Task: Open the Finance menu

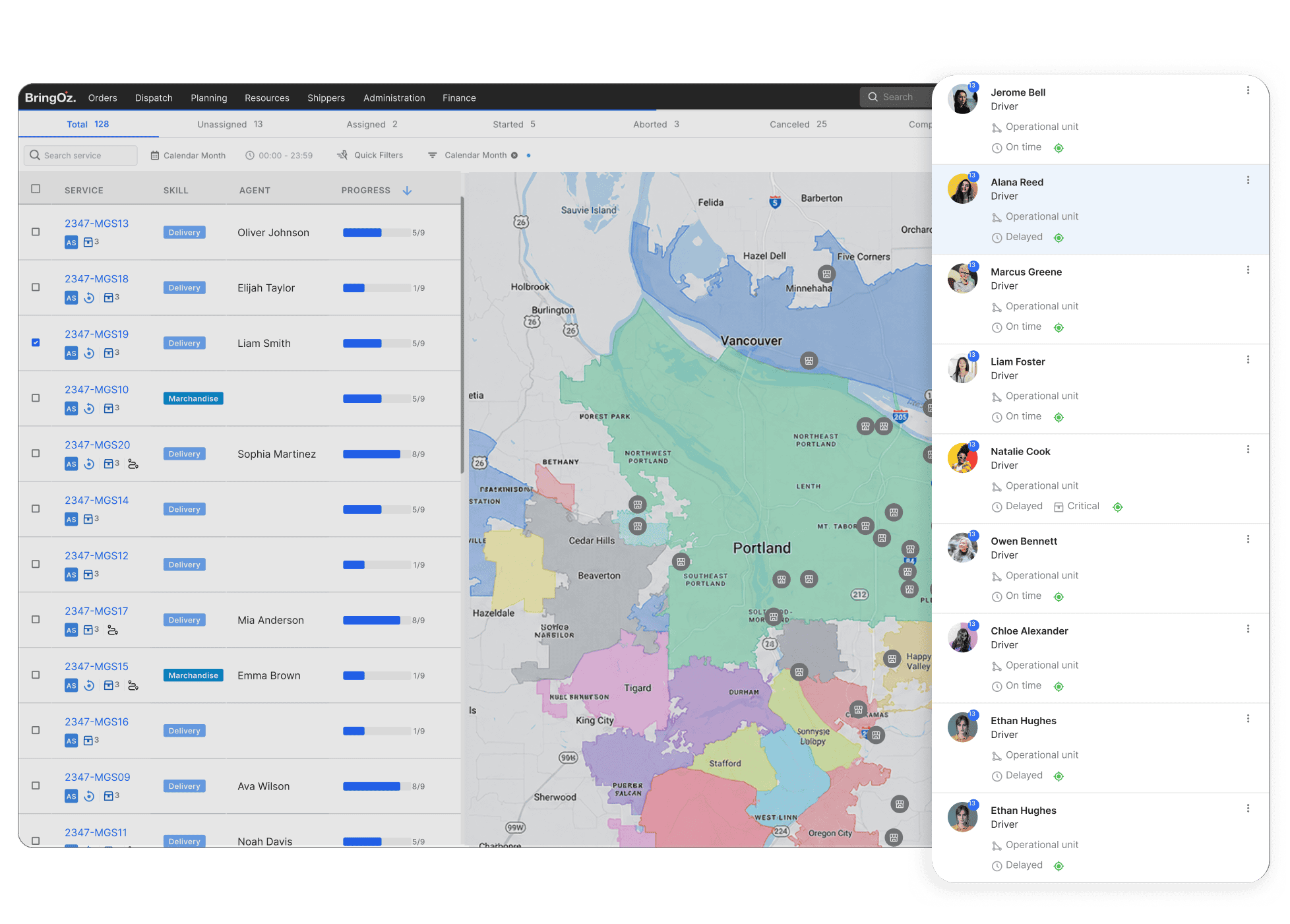Action: 459,98
